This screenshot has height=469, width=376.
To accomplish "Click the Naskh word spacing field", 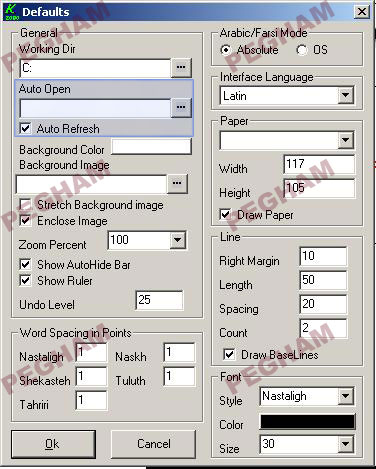I will 179,353.
